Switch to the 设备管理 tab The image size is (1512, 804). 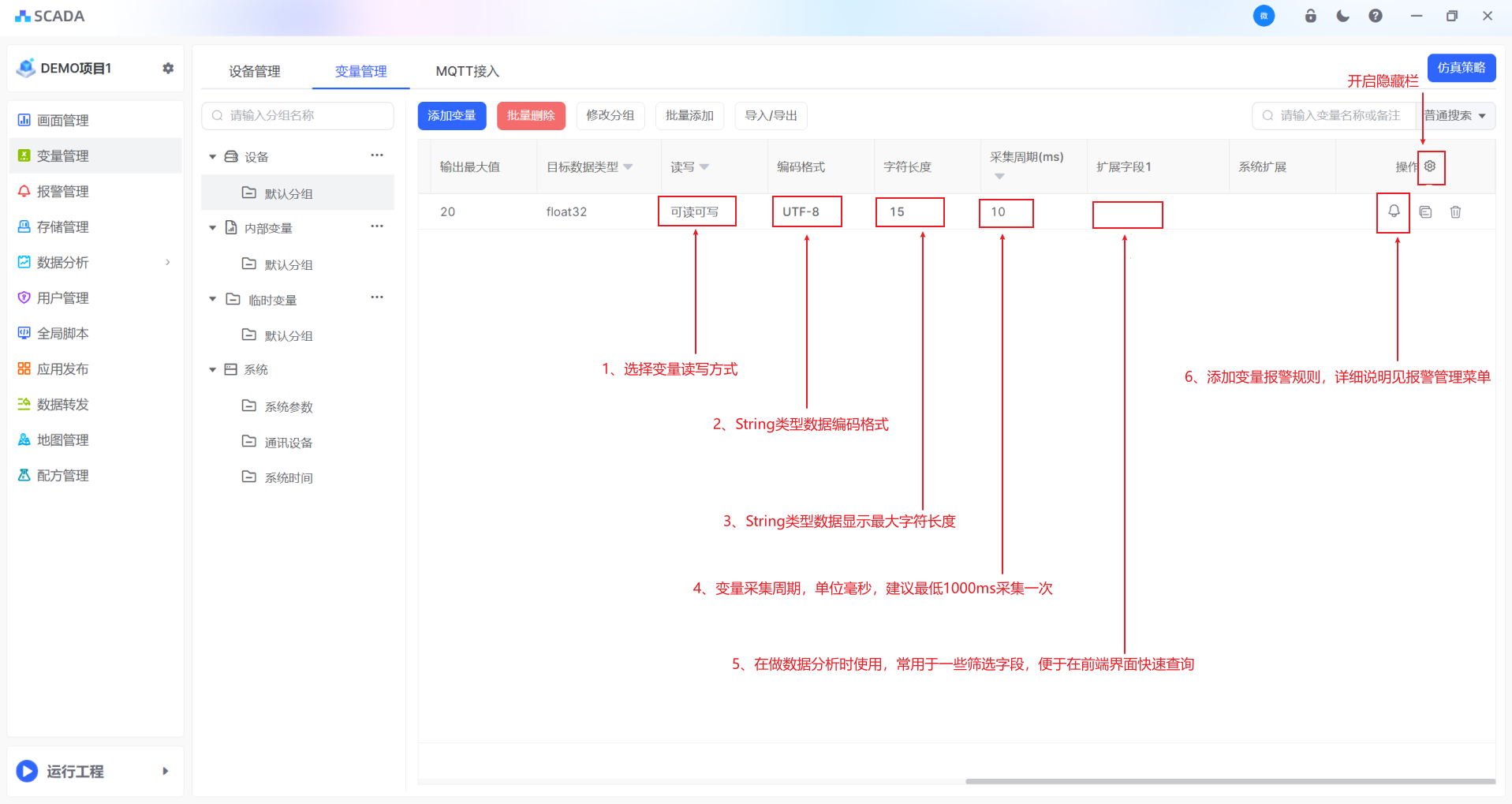click(x=254, y=71)
